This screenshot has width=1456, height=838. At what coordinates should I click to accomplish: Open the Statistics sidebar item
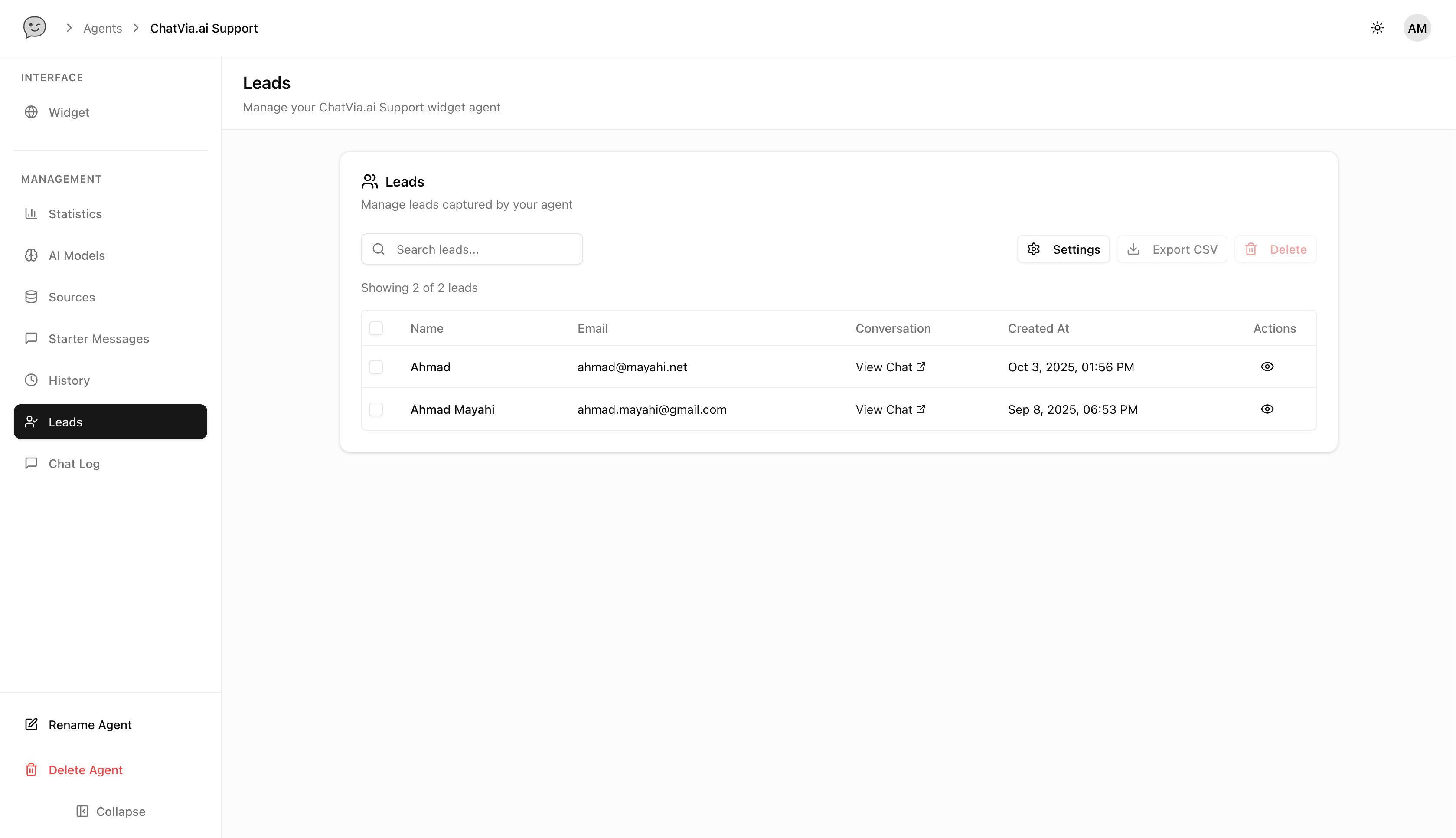point(75,213)
